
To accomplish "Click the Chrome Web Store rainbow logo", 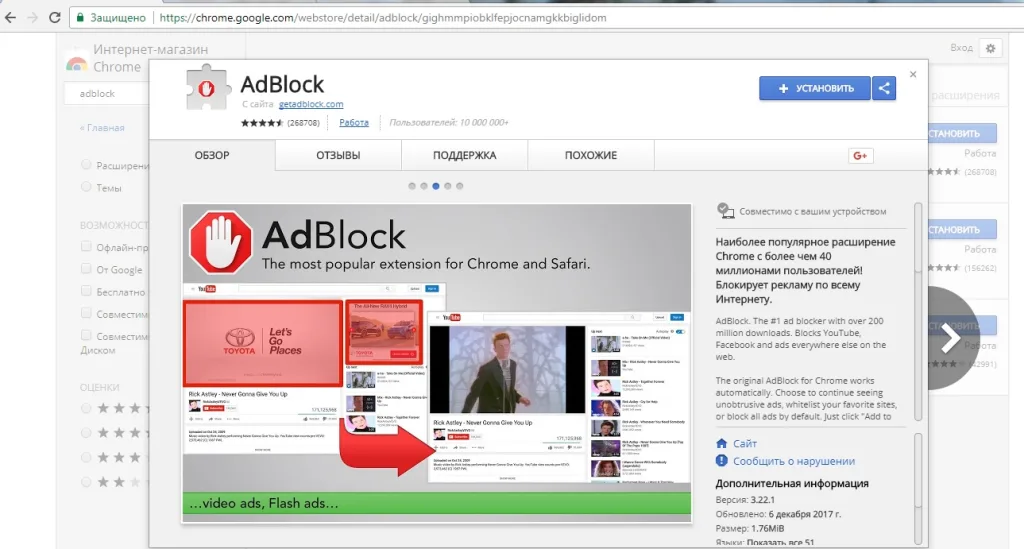I will [x=76, y=63].
